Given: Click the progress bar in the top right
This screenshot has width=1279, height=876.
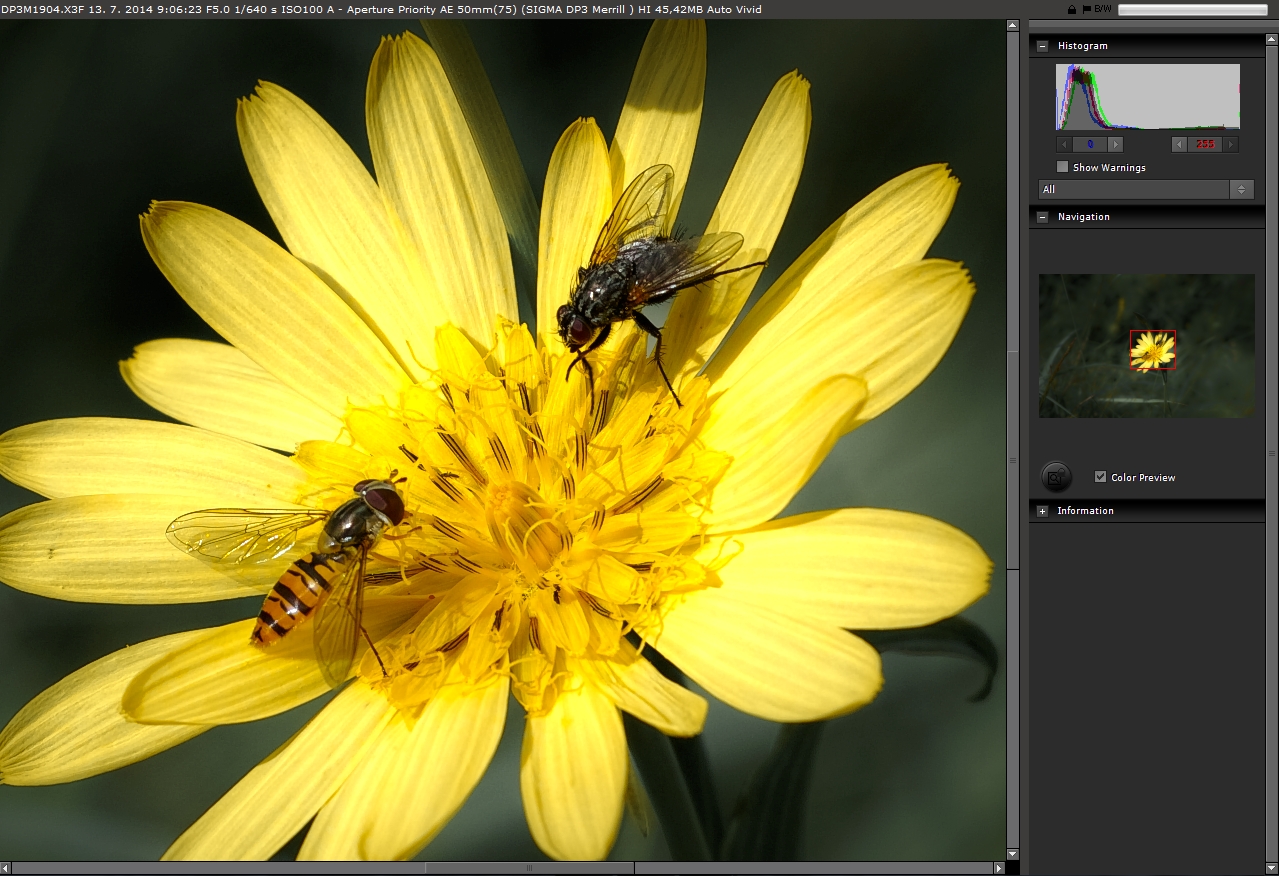Looking at the screenshot, I should point(1191,9).
